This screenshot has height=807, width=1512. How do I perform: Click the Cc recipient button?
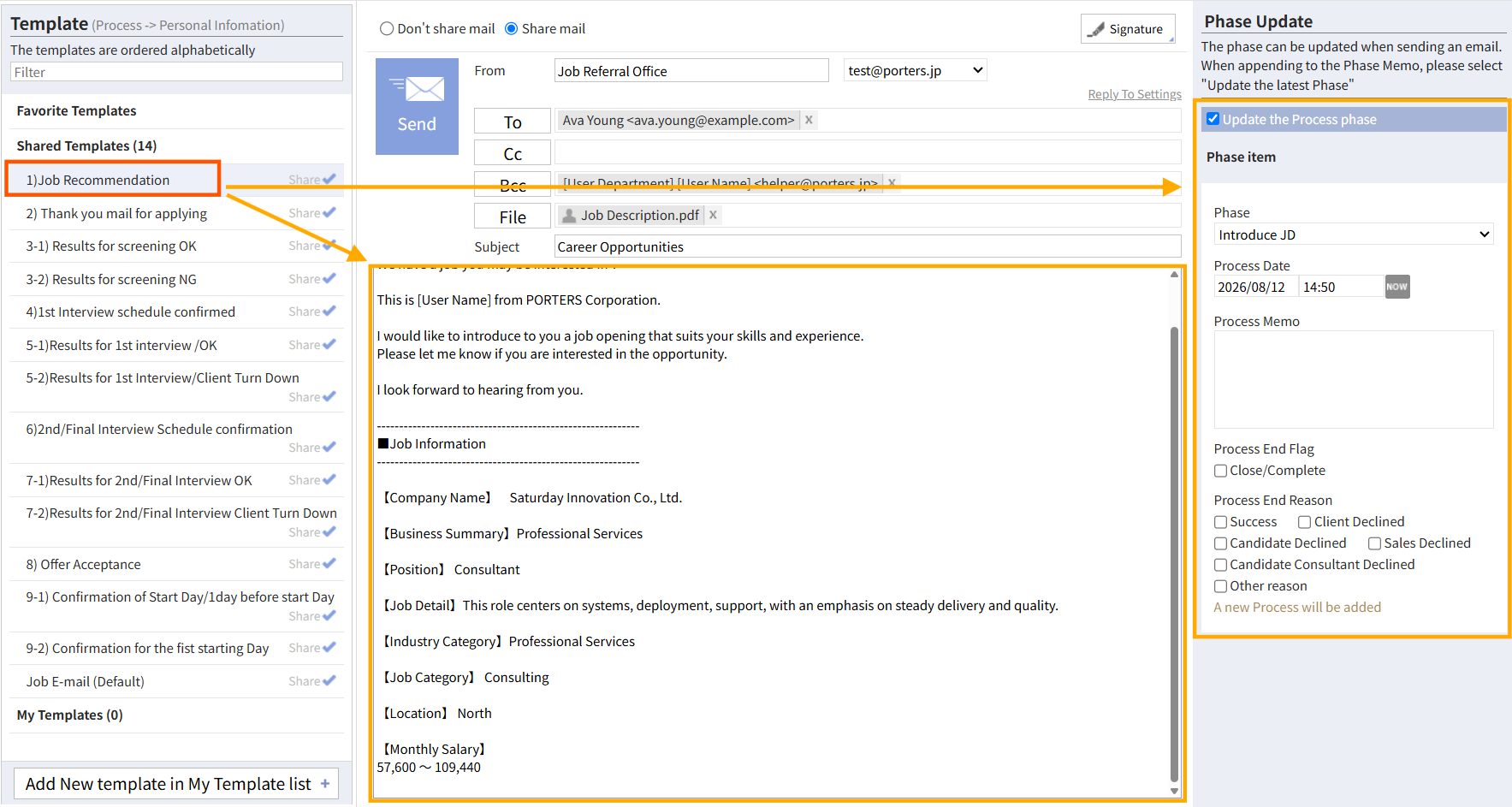pos(513,153)
